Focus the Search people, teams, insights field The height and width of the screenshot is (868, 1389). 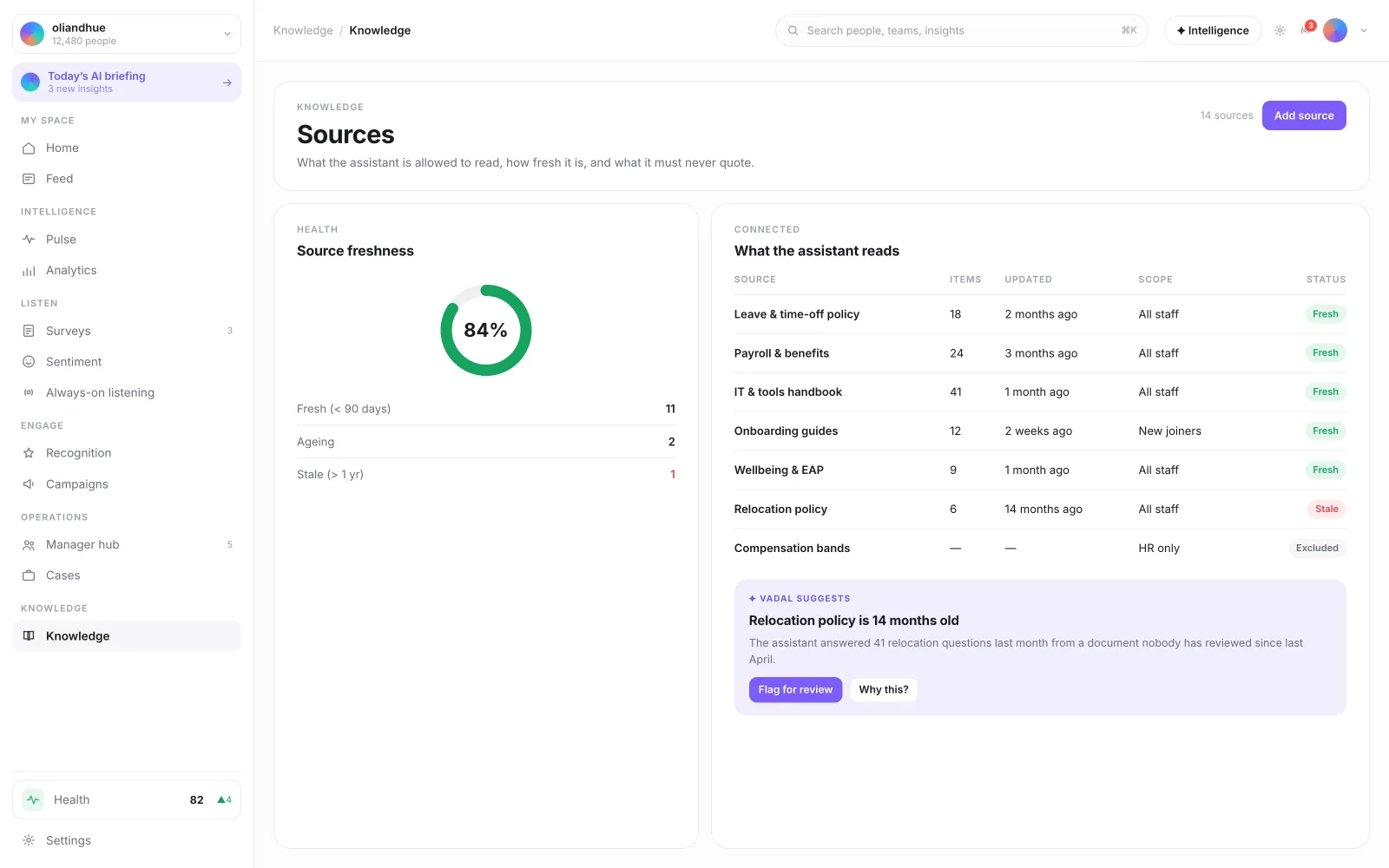click(962, 30)
